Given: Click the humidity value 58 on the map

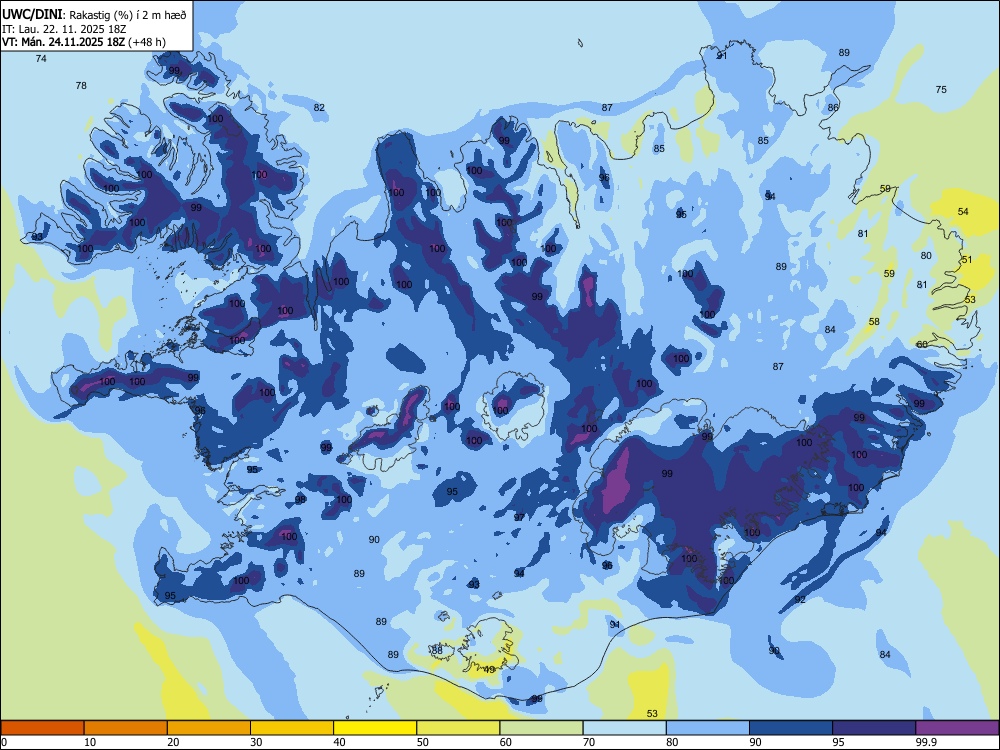Looking at the screenshot, I should (874, 322).
